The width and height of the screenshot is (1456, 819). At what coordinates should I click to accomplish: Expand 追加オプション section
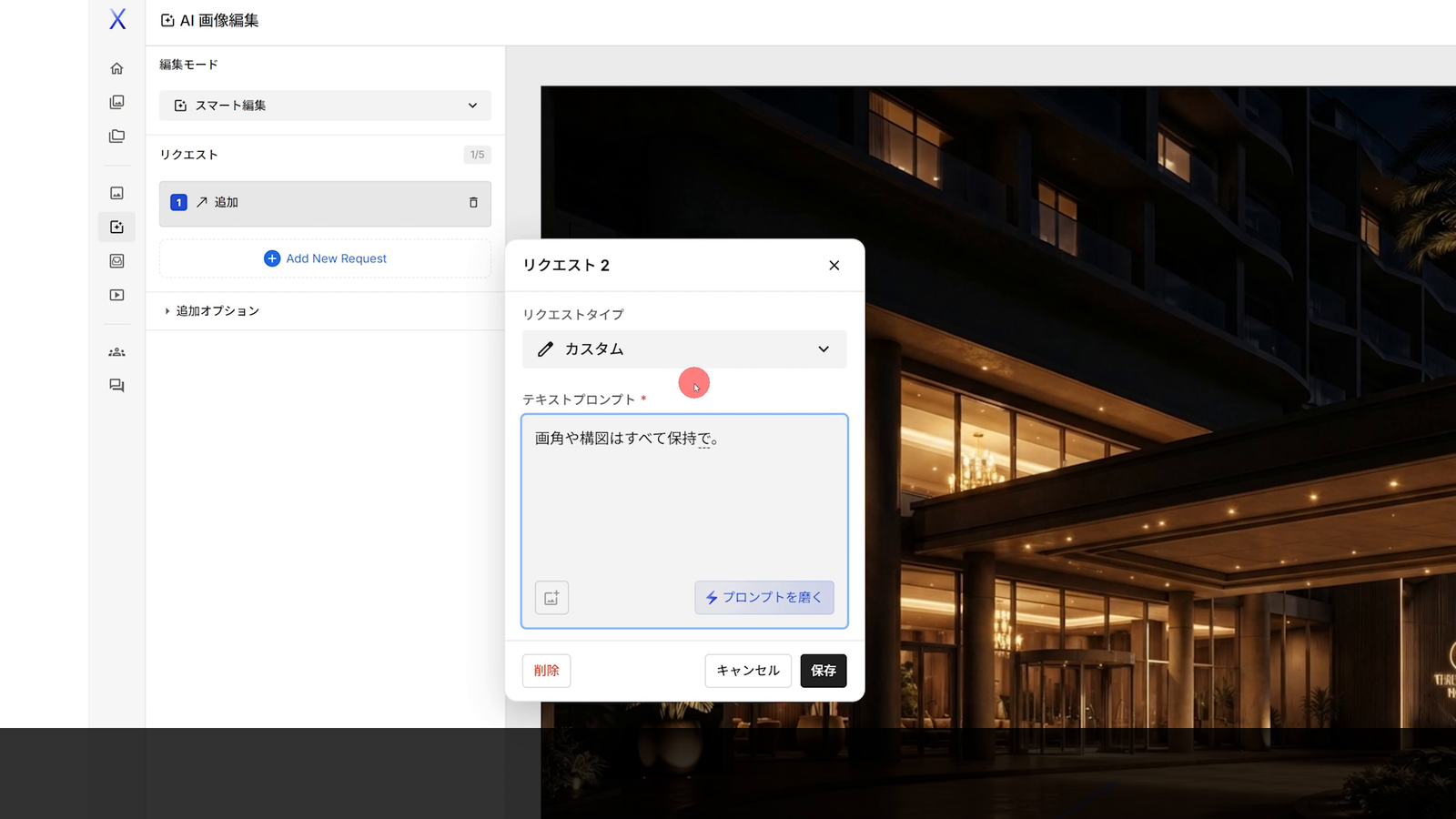click(x=212, y=311)
